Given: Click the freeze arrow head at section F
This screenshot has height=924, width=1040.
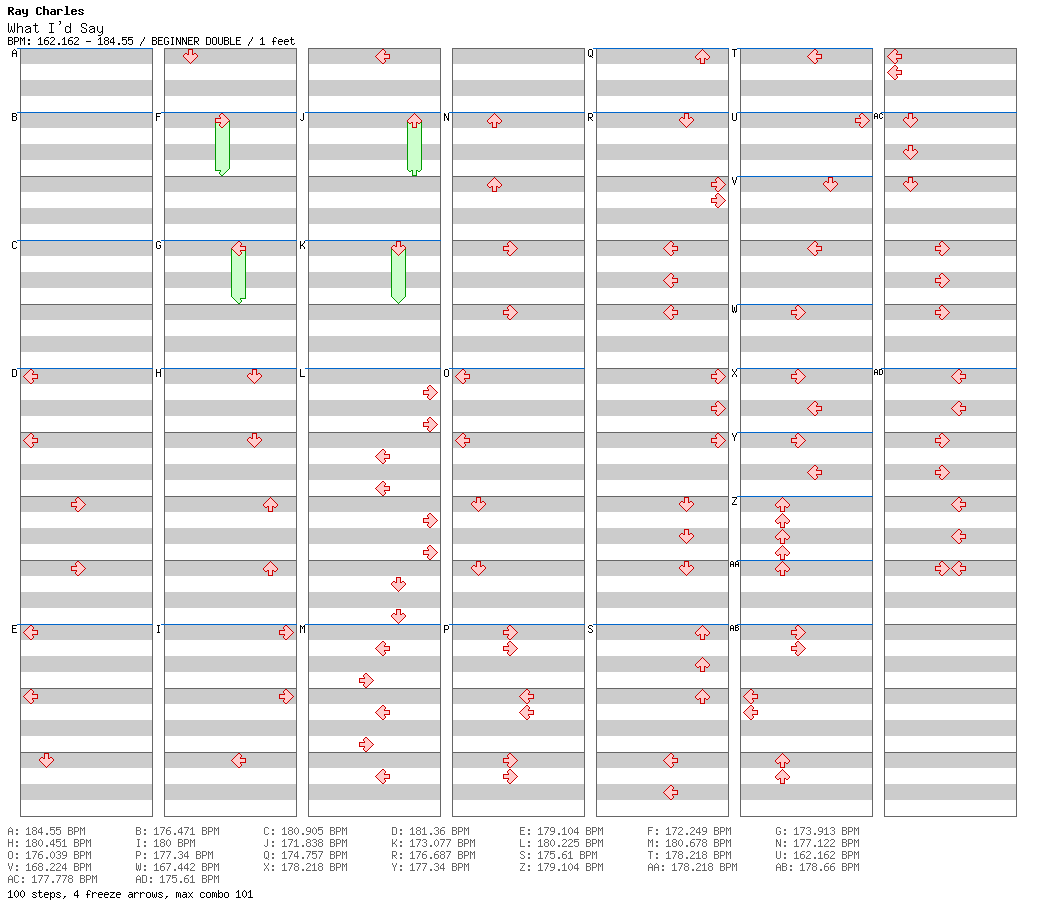Looking at the screenshot, I should click(x=222, y=121).
